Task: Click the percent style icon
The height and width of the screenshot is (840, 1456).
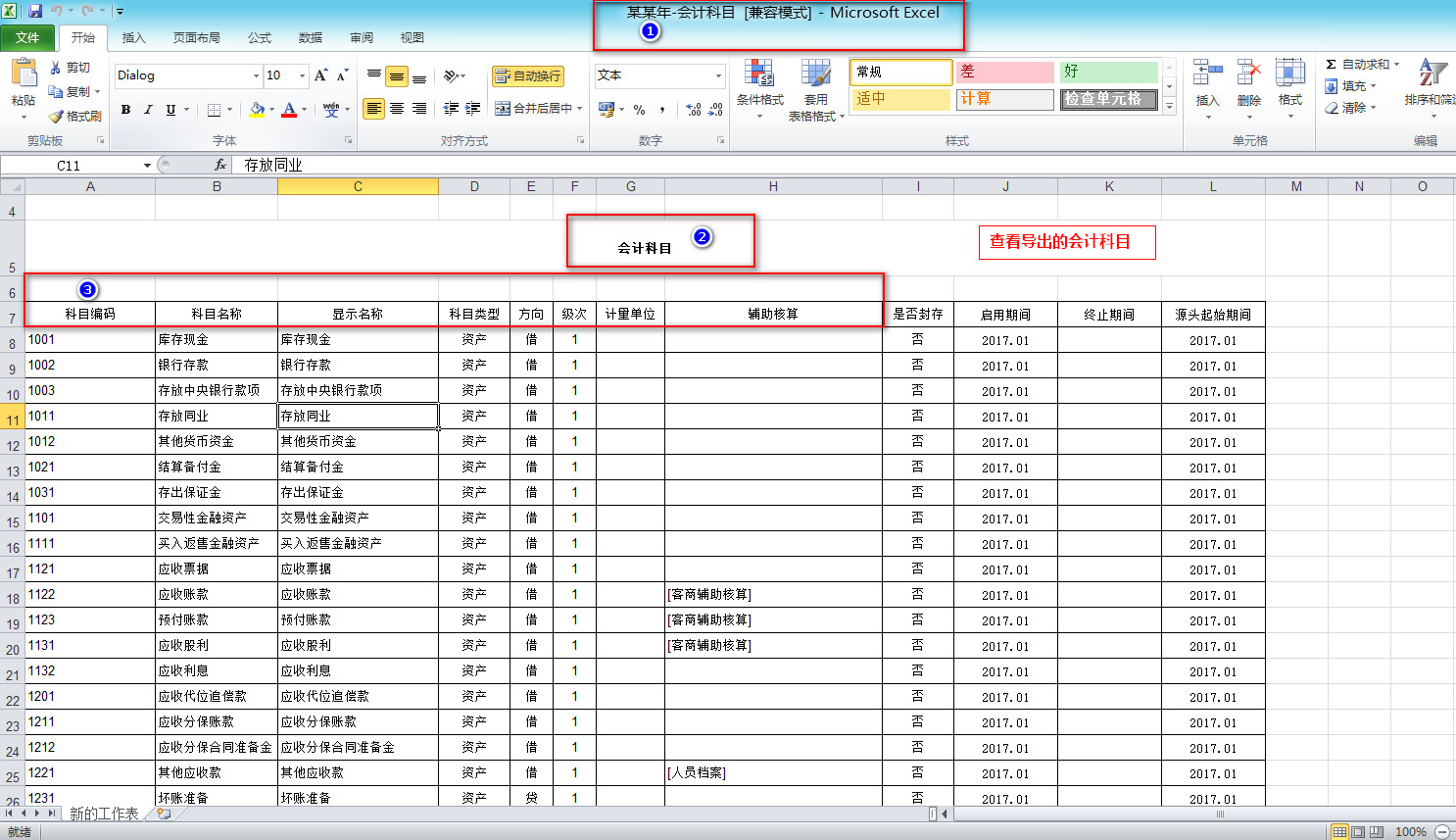Action: click(639, 110)
